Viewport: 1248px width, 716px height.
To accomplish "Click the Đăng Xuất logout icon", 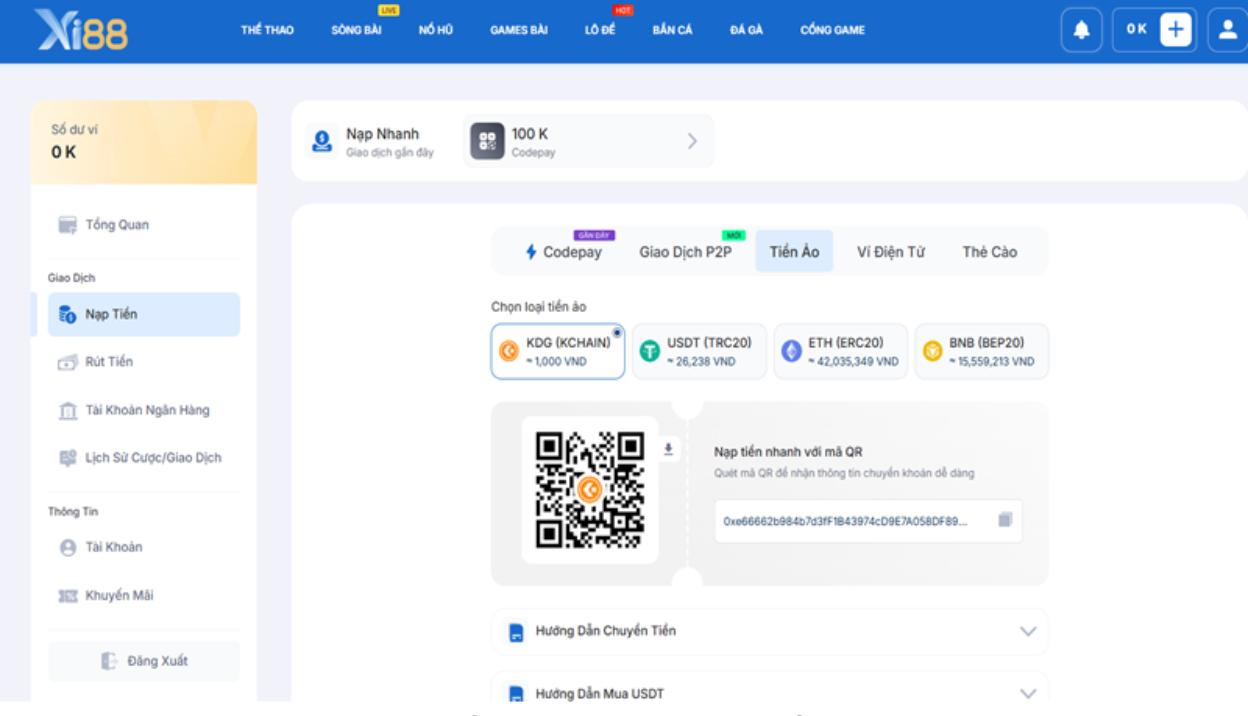I will coord(110,660).
